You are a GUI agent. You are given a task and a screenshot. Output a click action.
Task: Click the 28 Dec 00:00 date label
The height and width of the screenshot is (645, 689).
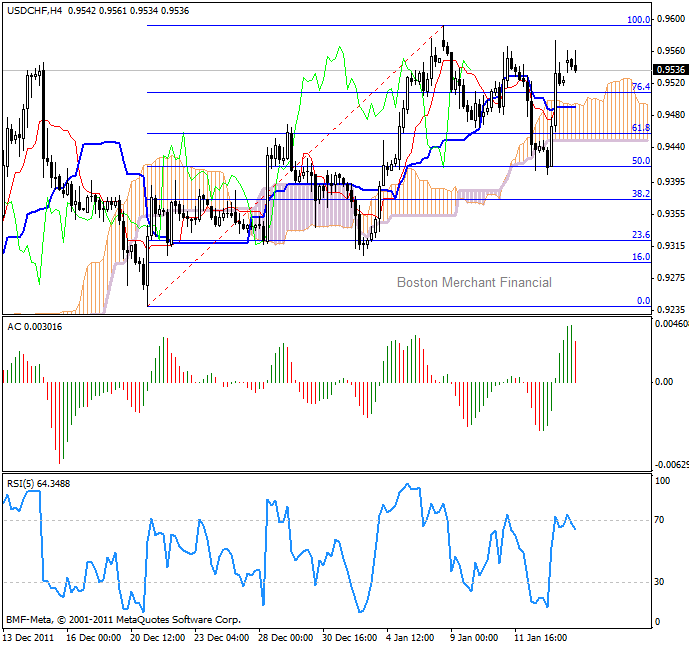point(286,638)
